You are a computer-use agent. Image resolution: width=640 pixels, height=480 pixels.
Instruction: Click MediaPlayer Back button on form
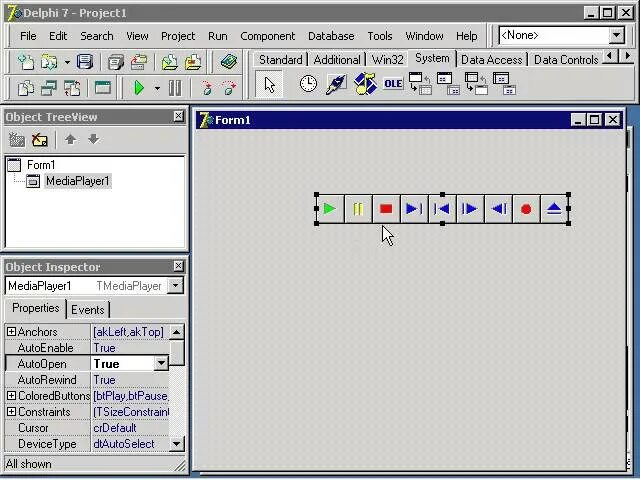pos(498,209)
